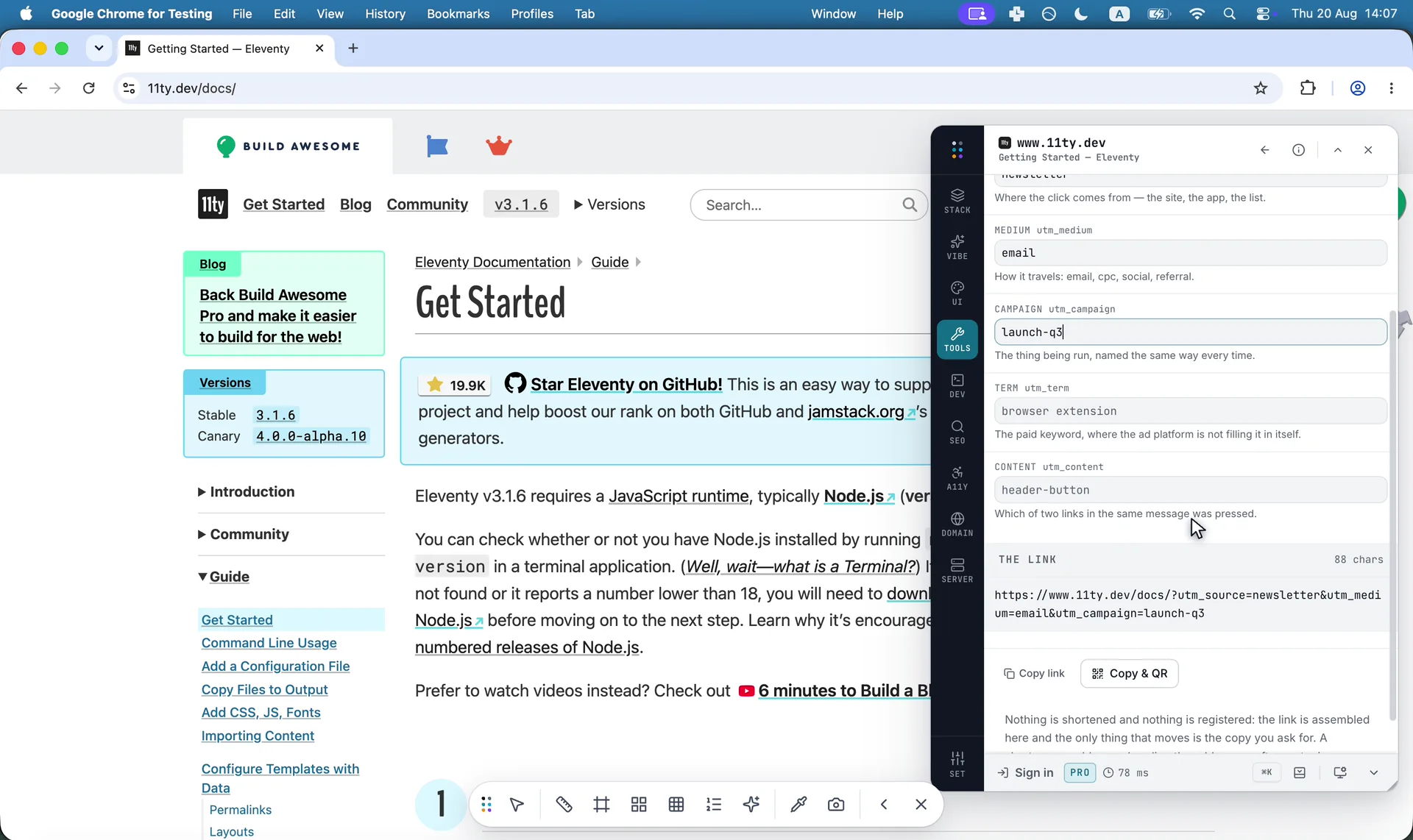
Task: Expand the Introduction section in docs sidebar
Action: (247, 491)
